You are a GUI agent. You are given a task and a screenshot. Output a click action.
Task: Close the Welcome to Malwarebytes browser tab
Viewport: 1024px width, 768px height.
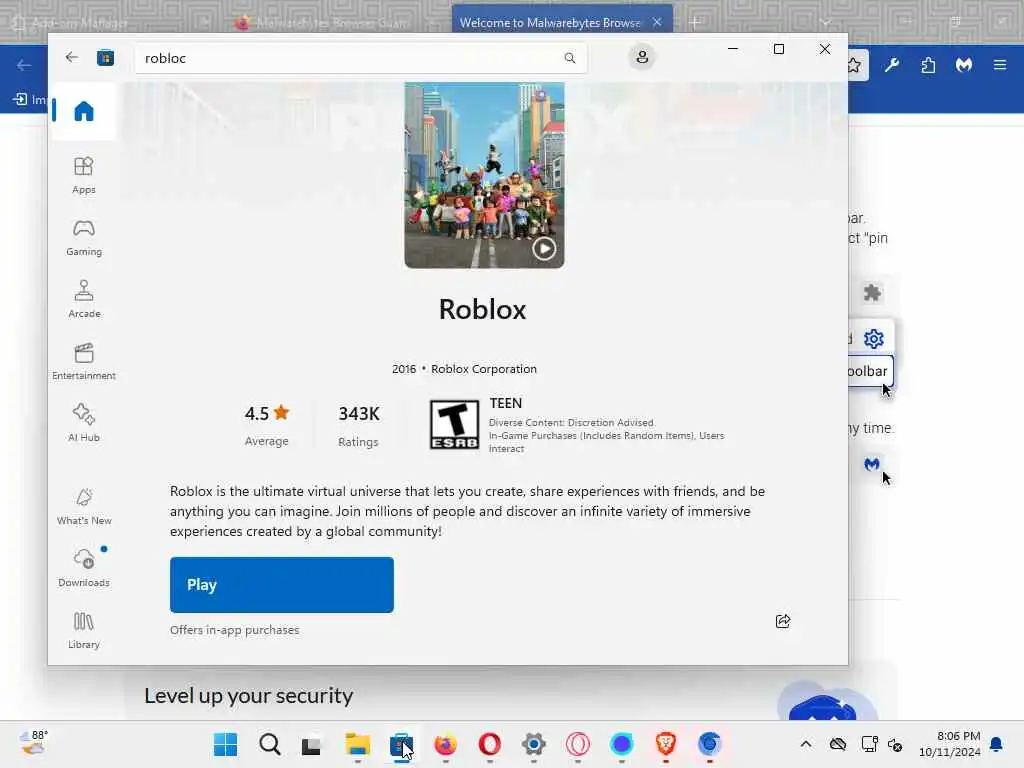click(657, 22)
